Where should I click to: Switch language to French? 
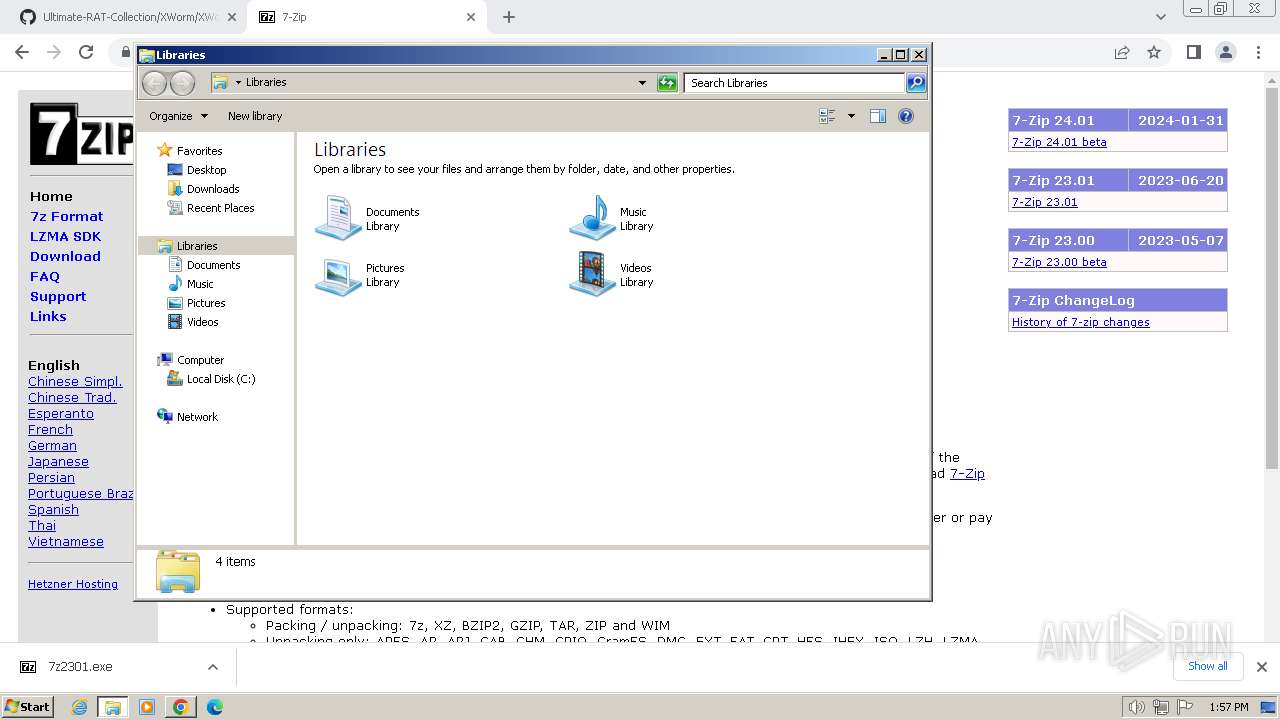click(x=50, y=430)
